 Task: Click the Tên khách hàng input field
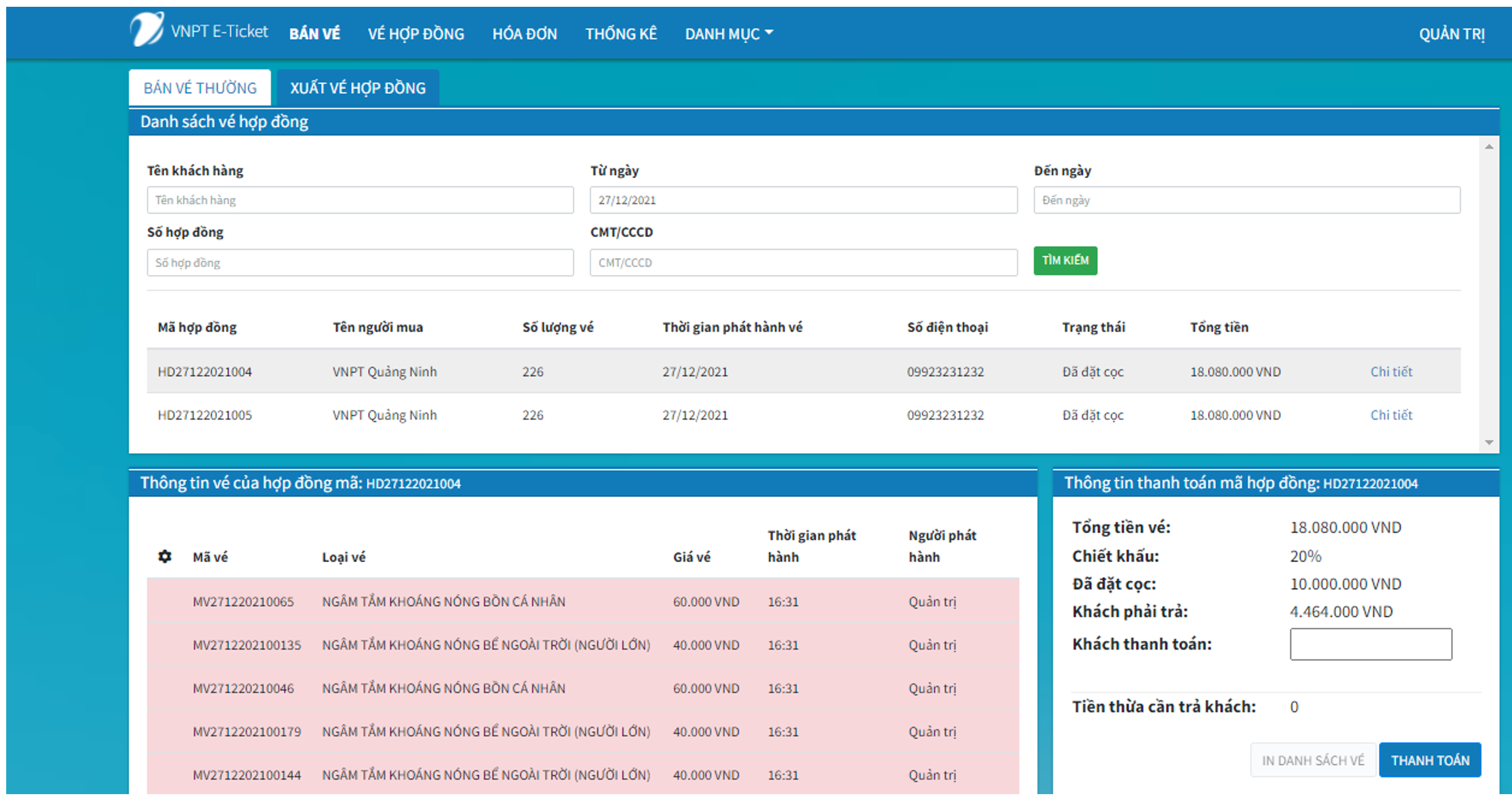click(360, 200)
